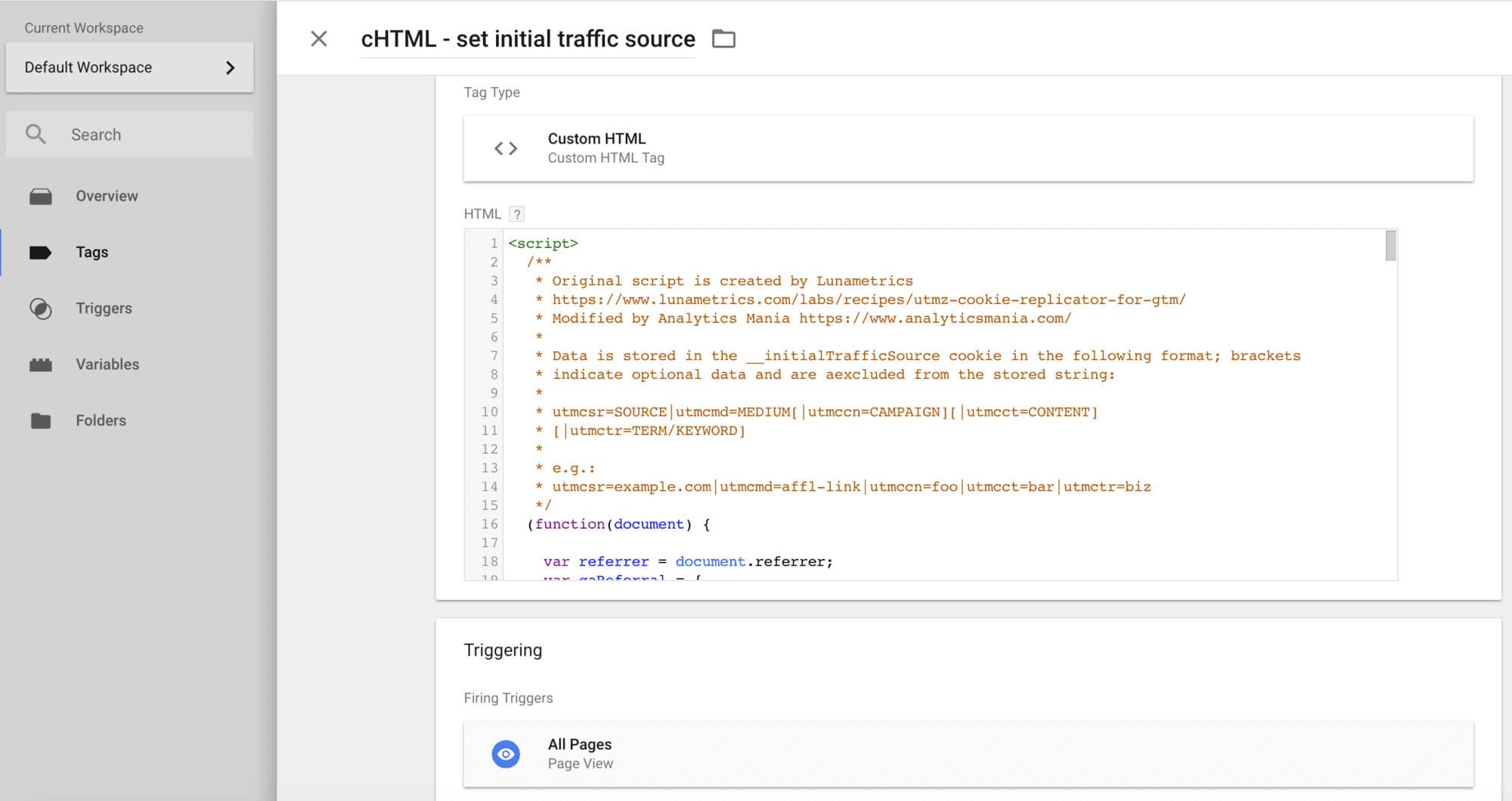1512x801 pixels.
Task: Click the 'Firing Triggers' label
Action: pos(508,698)
